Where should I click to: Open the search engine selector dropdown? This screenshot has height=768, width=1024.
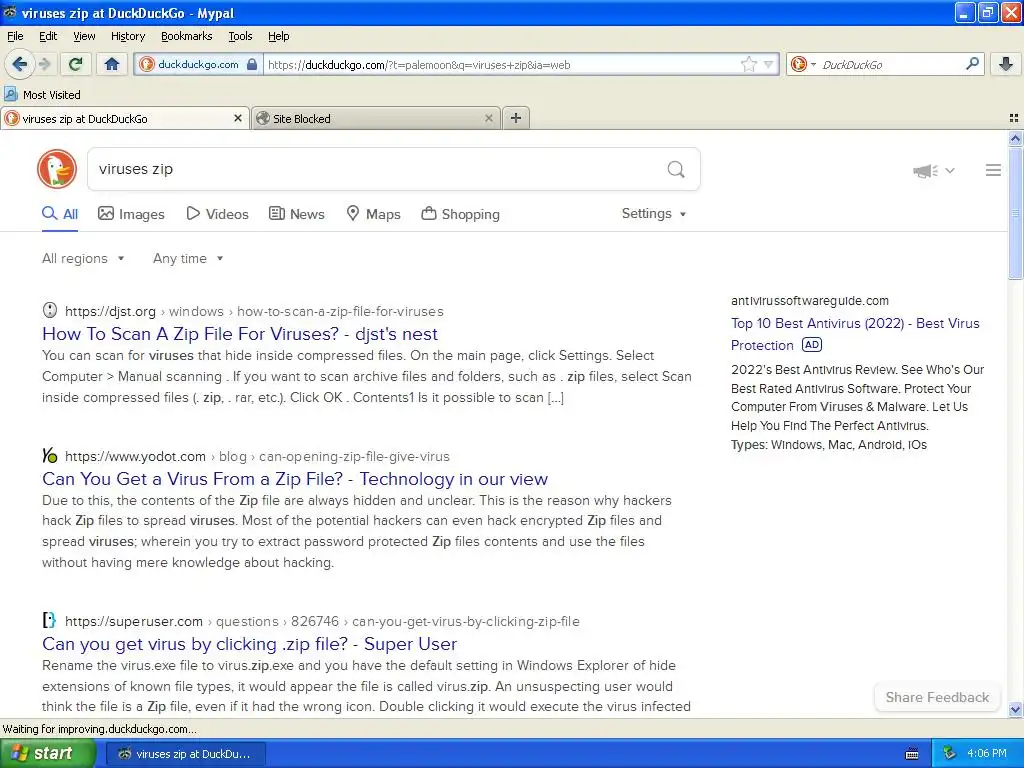[x=803, y=64]
